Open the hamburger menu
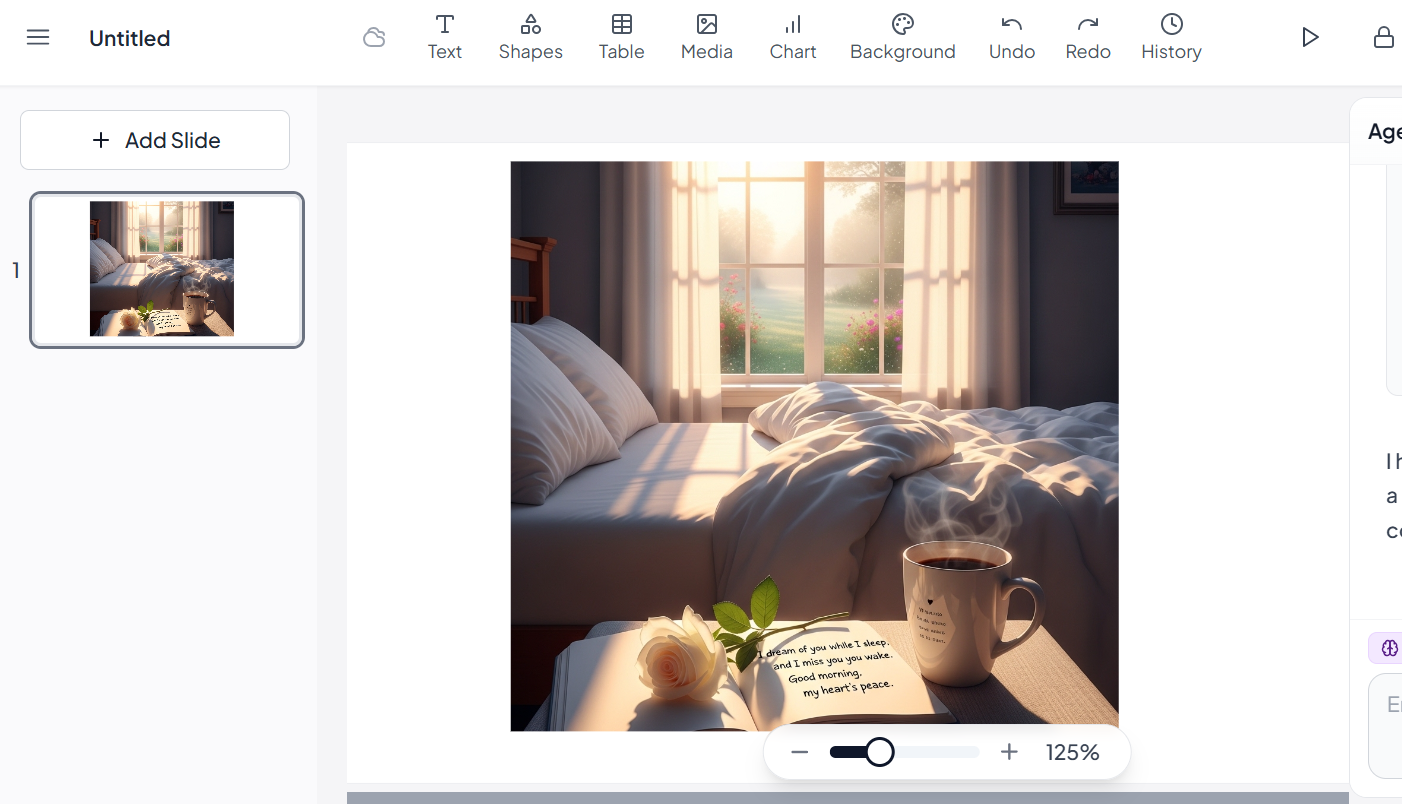Viewport: 1402px width, 804px height. tap(38, 38)
